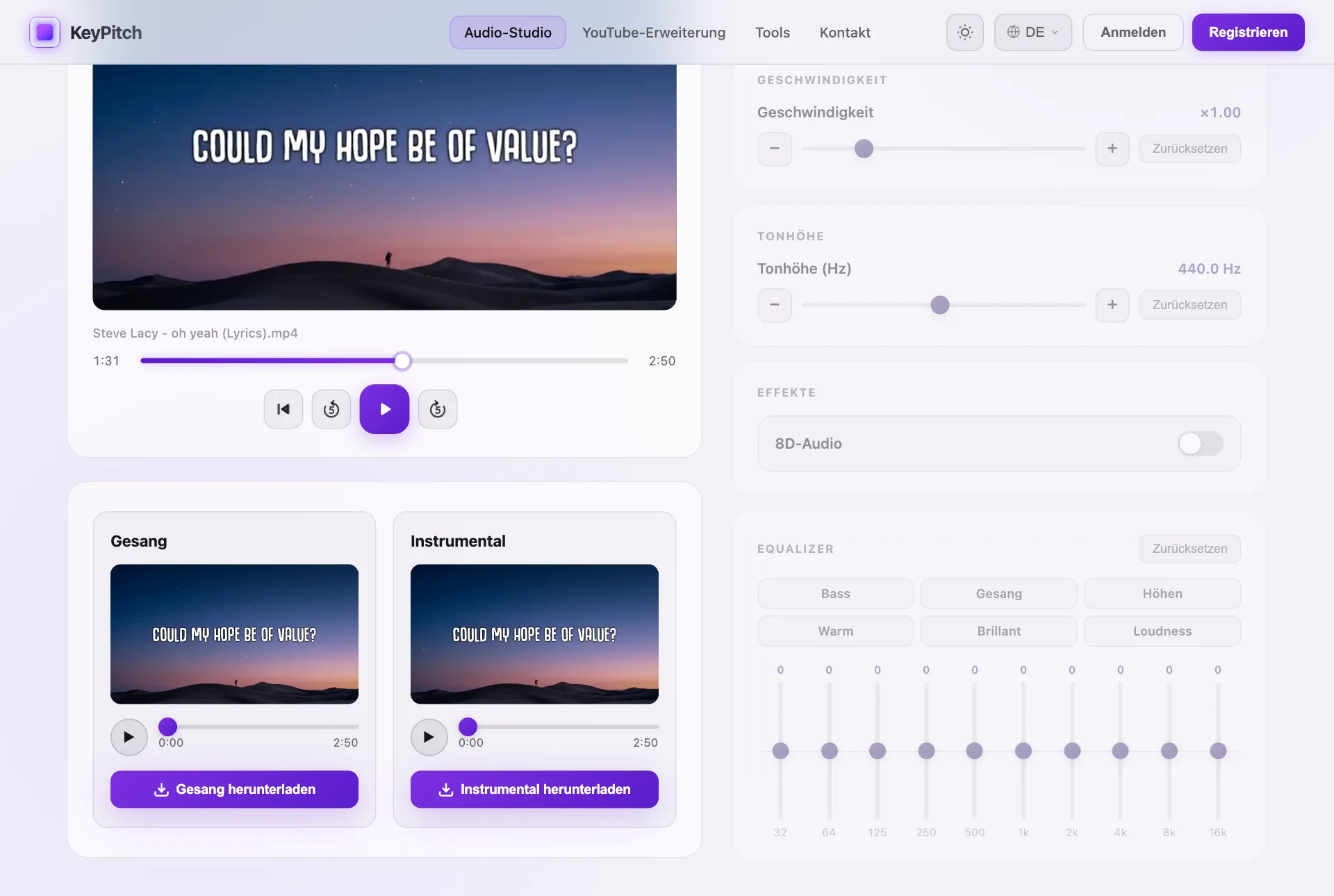The image size is (1334, 896).
Task: Click the 500 Hz equalizer band handle
Action: 974,751
